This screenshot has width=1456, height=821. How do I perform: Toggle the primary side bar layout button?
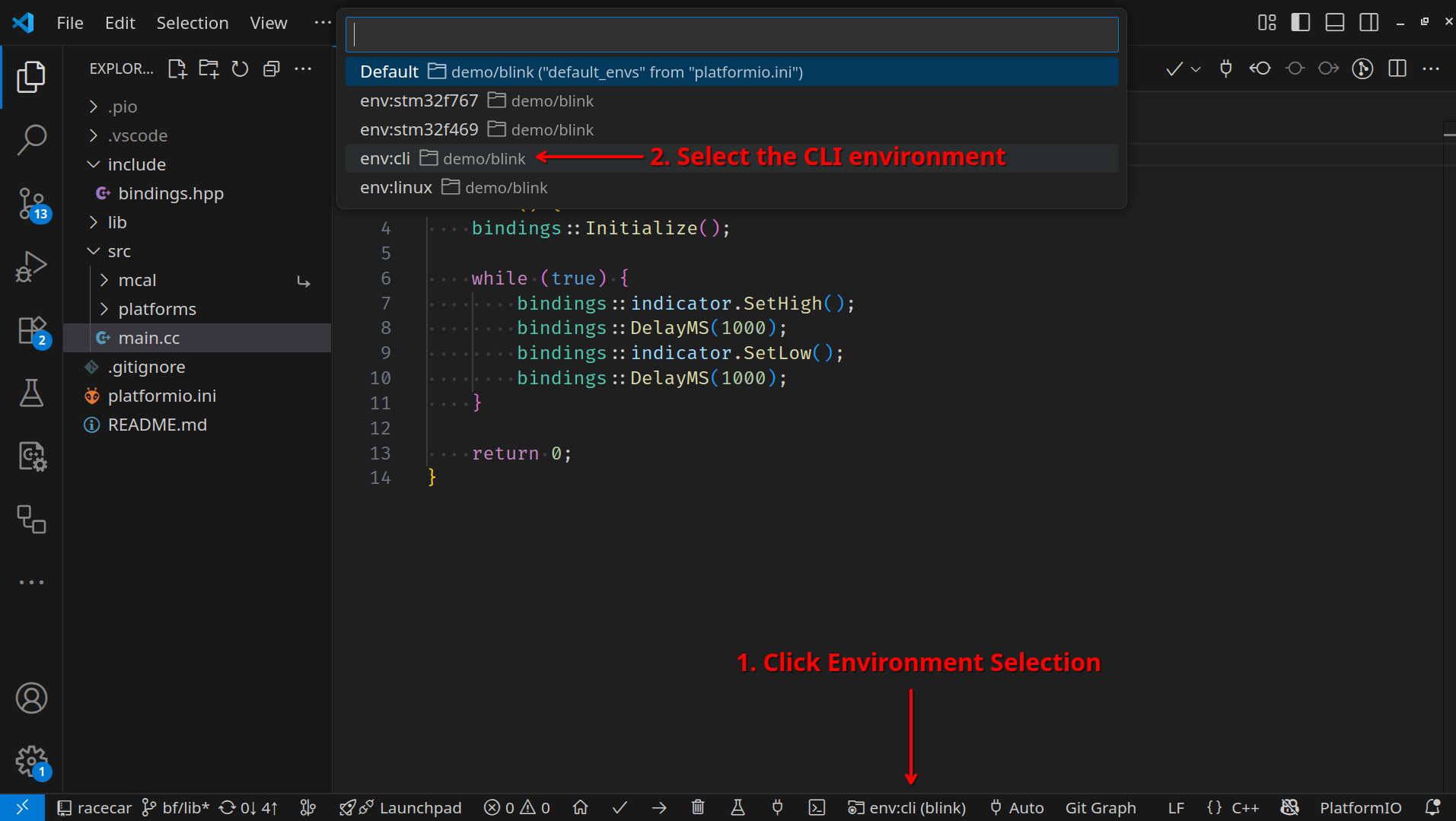coord(1300,23)
